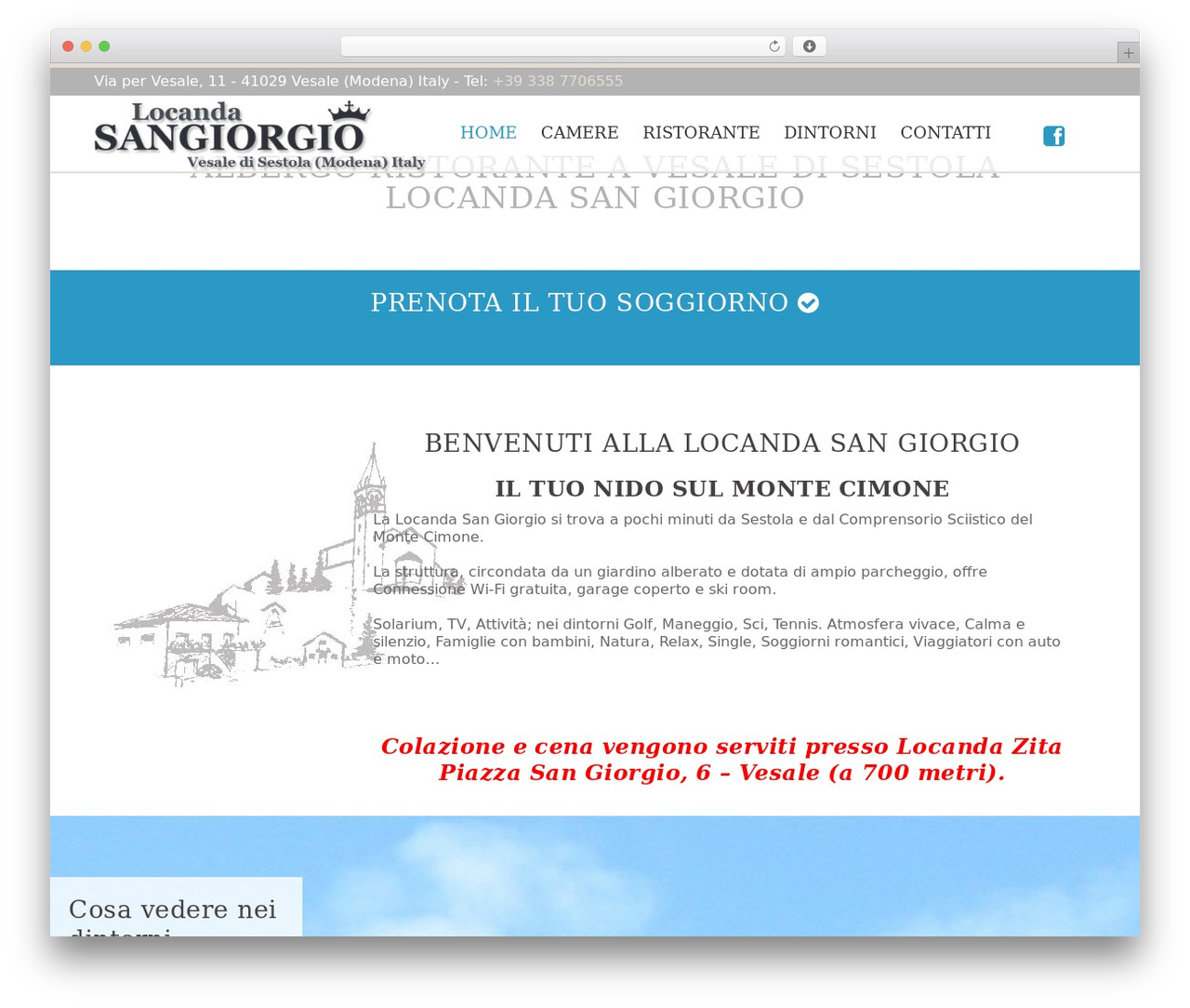Click the checkmark icon beside Prenota il tuo soggiorno
1190x1008 pixels.
pos(808,303)
